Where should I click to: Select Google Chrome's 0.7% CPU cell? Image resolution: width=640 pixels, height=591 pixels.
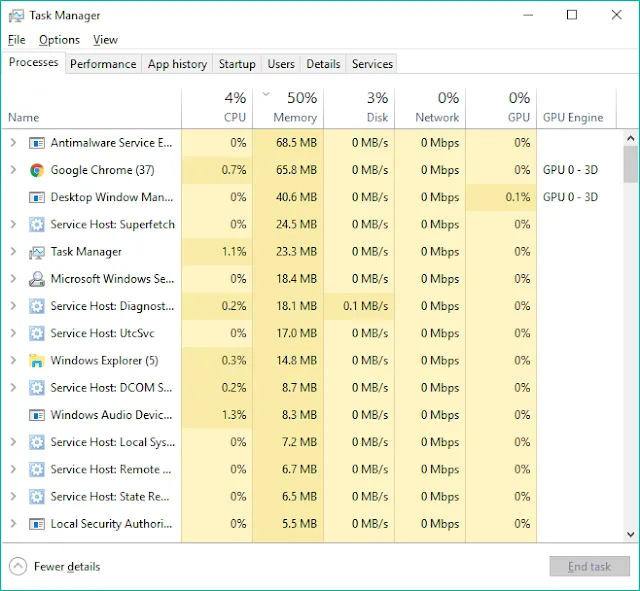click(217, 170)
